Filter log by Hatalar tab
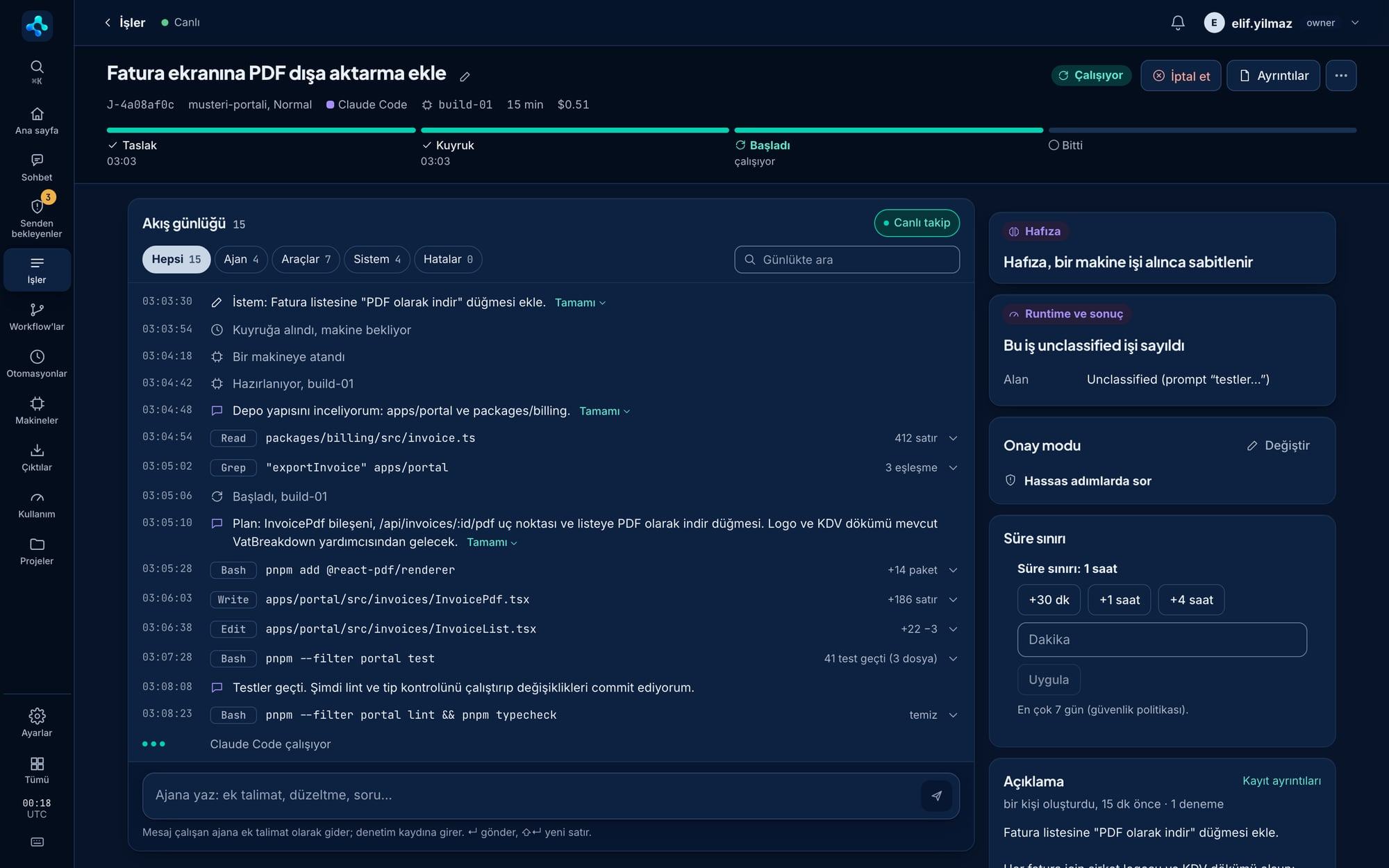The width and height of the screenshot is (1389, 868). coord(448,259)
